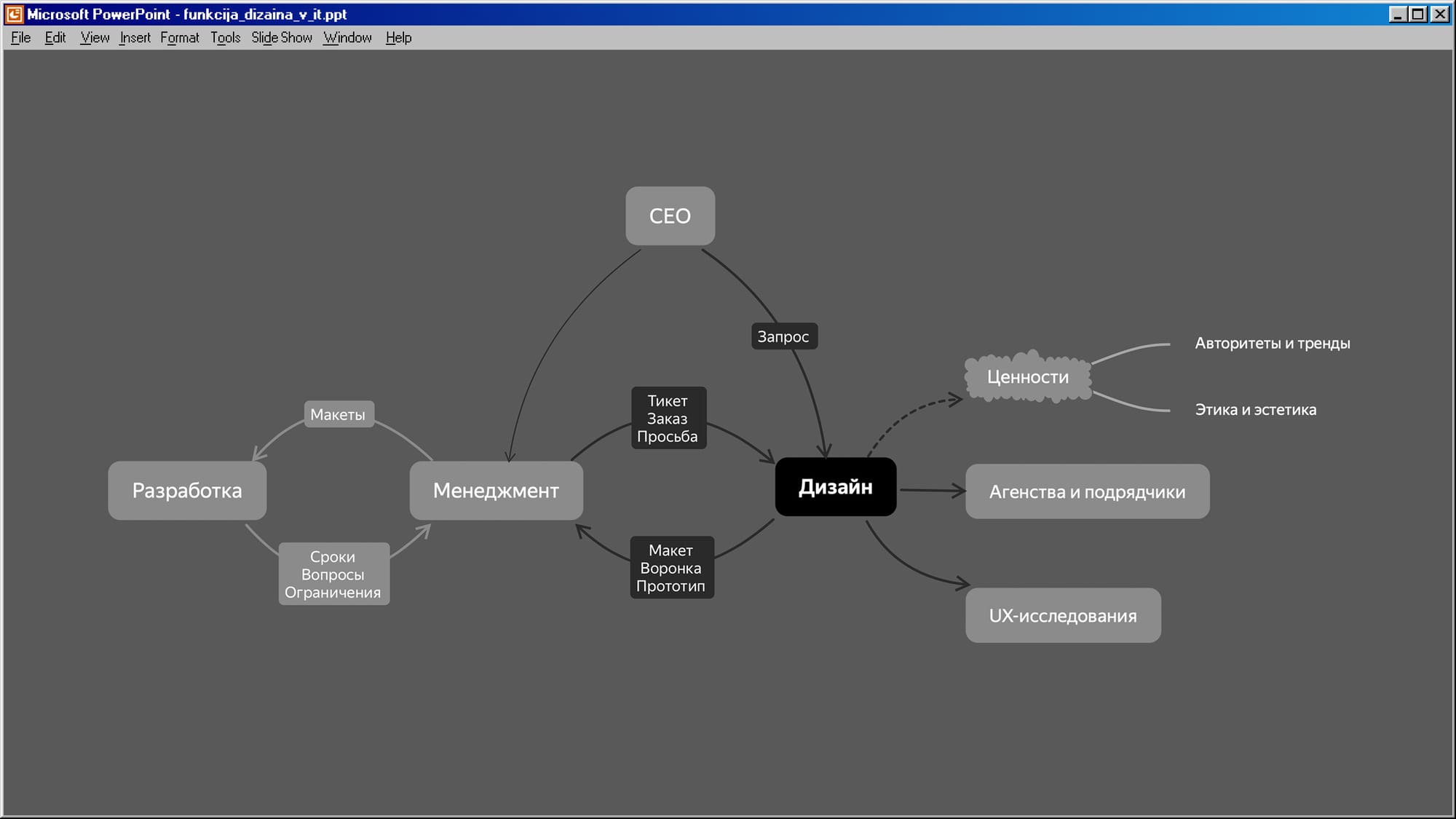The image size is (1456, 819).
Task: Select the Менеджмент rounded box
Action: coord(496,491)
